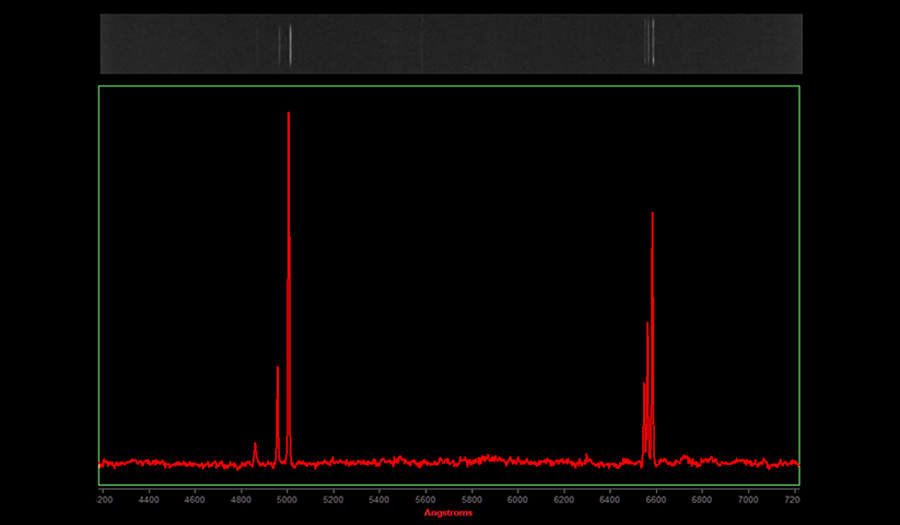Click the 6000 axis tick label
This screenshot has height=525, width=900.
pos(517,498)
